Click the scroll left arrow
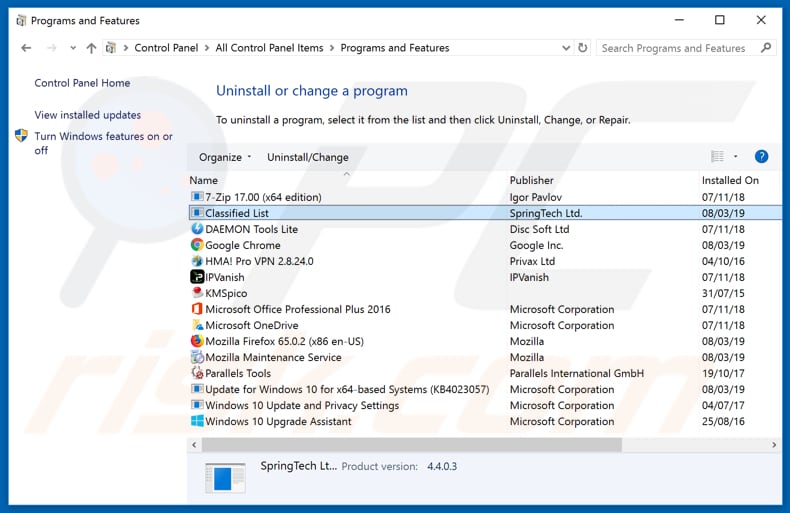 click(194, 445)
